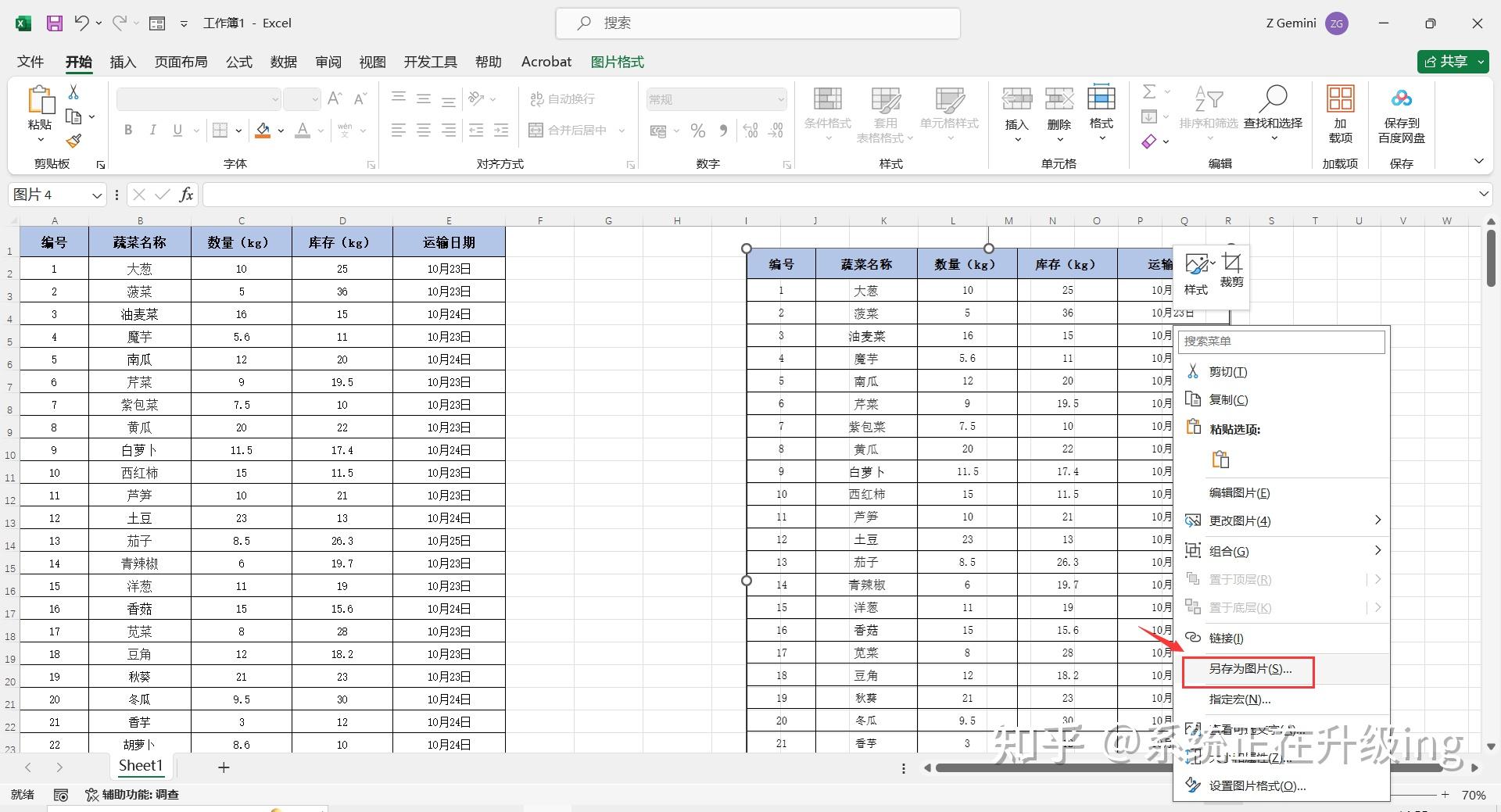Open the Picture Format tab
The width and height of the screenshot is (1501, 812).
pos(617,62)
